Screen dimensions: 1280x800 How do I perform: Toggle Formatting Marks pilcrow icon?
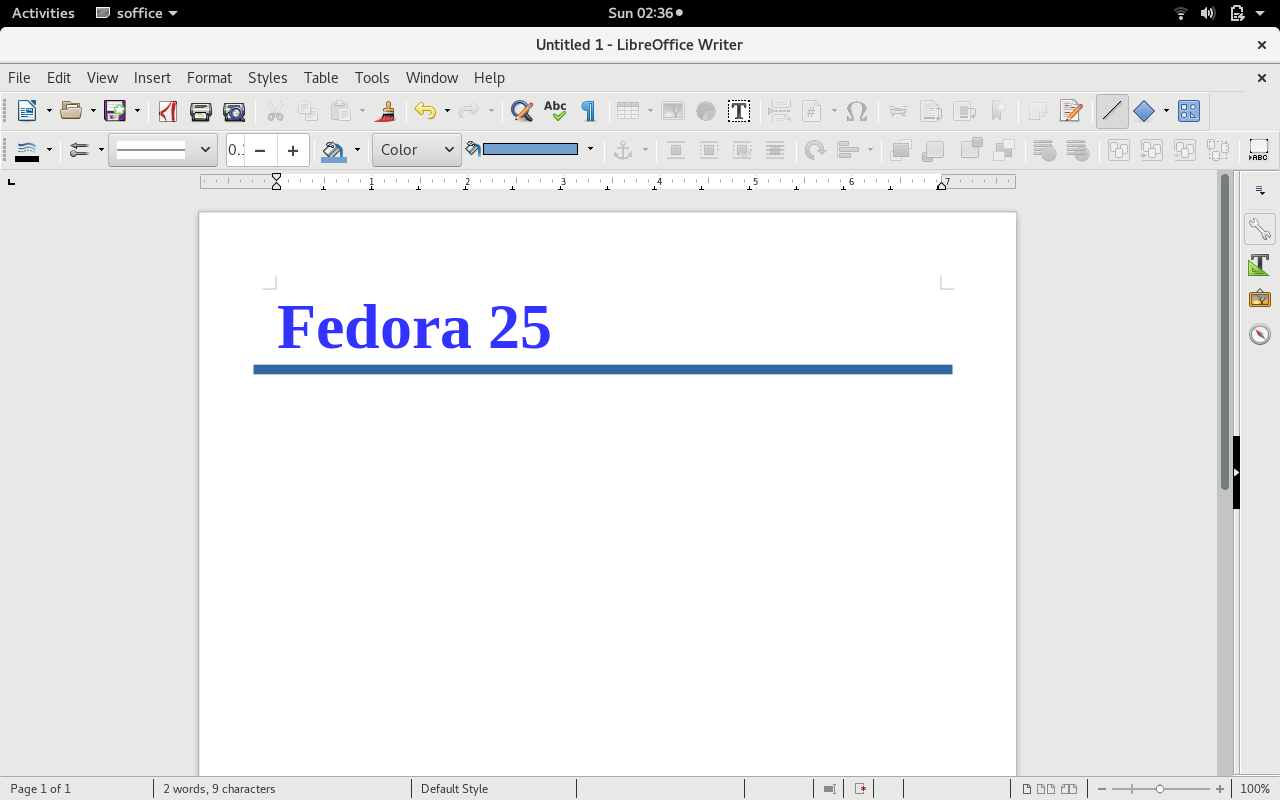pos(589,111)
